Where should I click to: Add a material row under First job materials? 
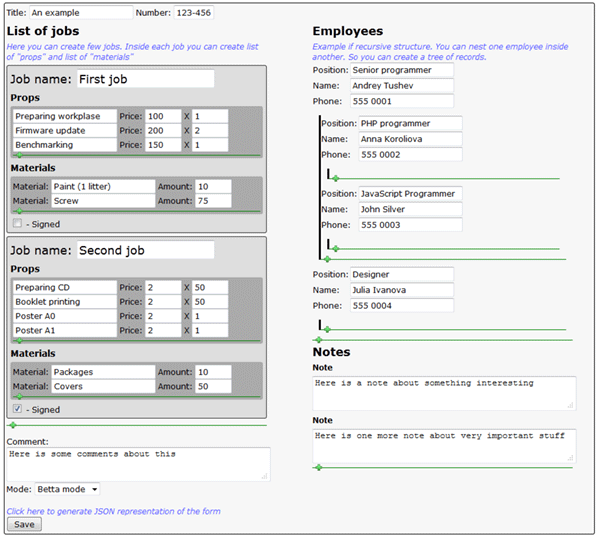click(19, 211)
